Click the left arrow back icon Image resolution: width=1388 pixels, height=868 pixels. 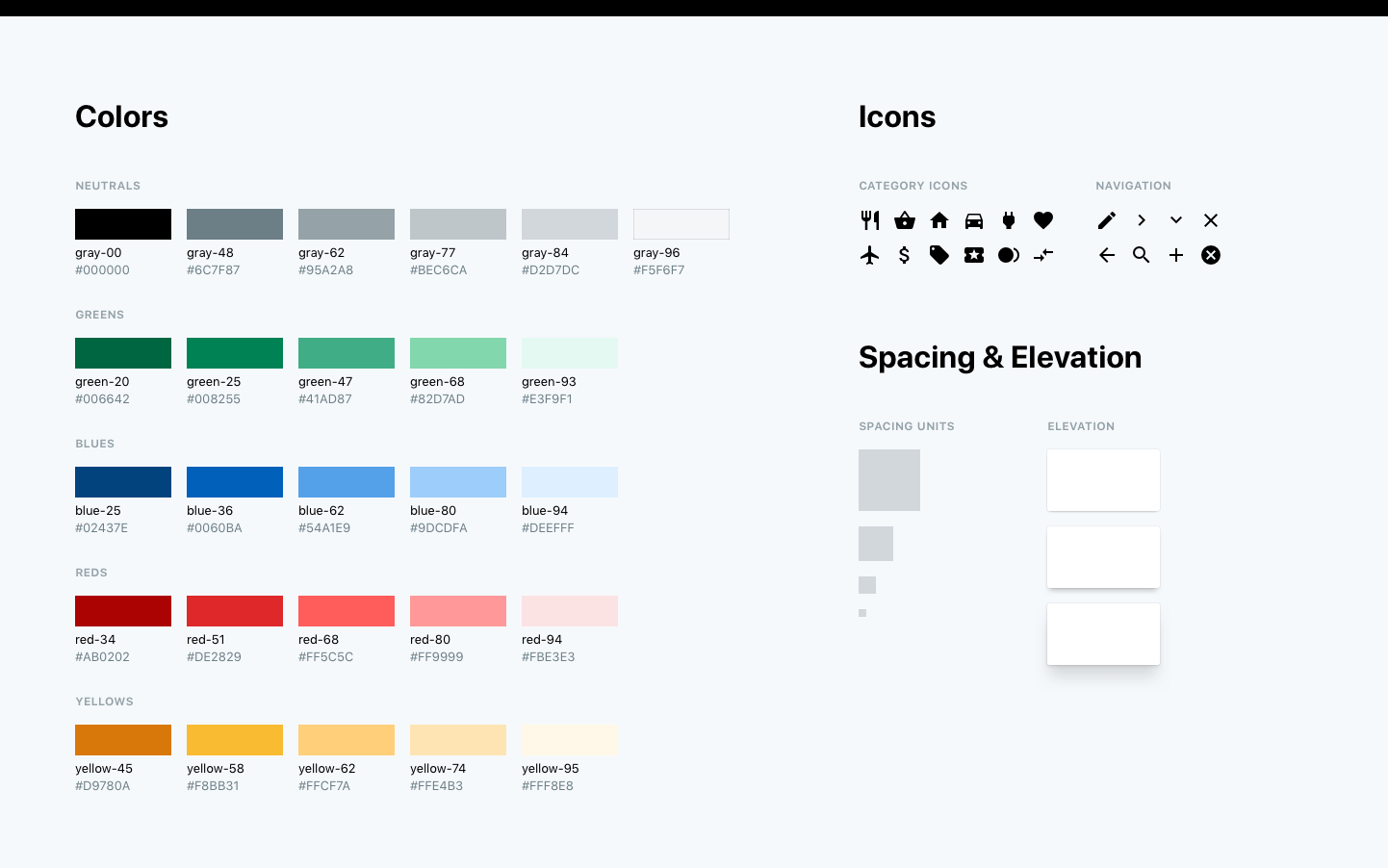[1107, 255]
